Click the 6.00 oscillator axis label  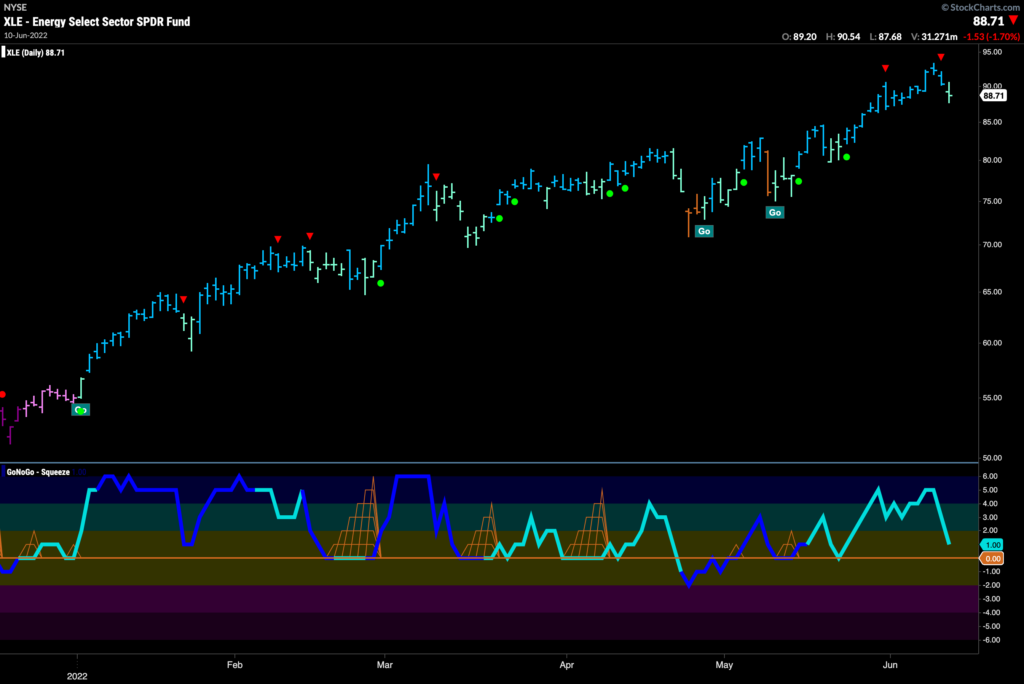(990, 476)
